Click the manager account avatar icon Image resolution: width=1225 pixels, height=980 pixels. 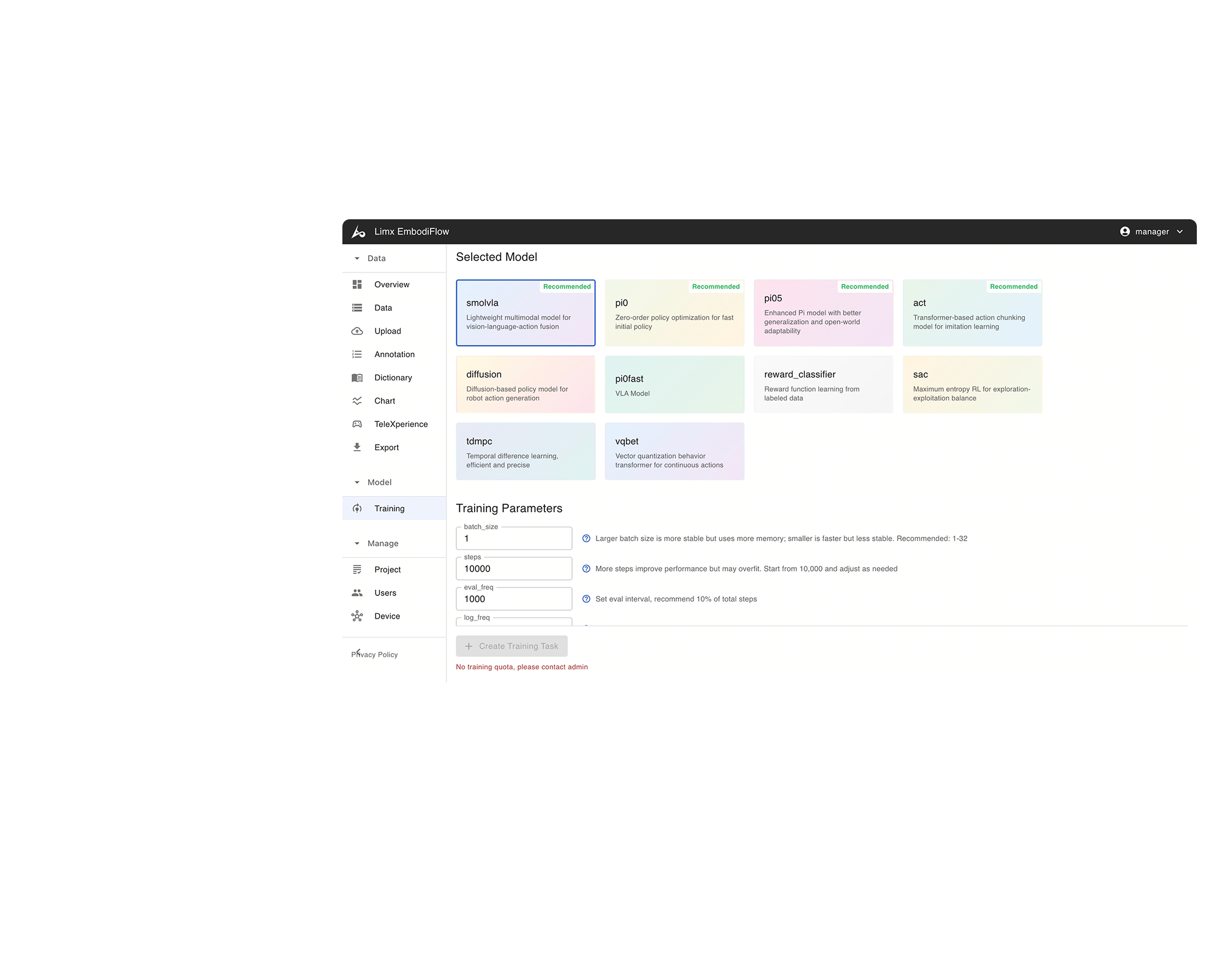coord(1125,232)
